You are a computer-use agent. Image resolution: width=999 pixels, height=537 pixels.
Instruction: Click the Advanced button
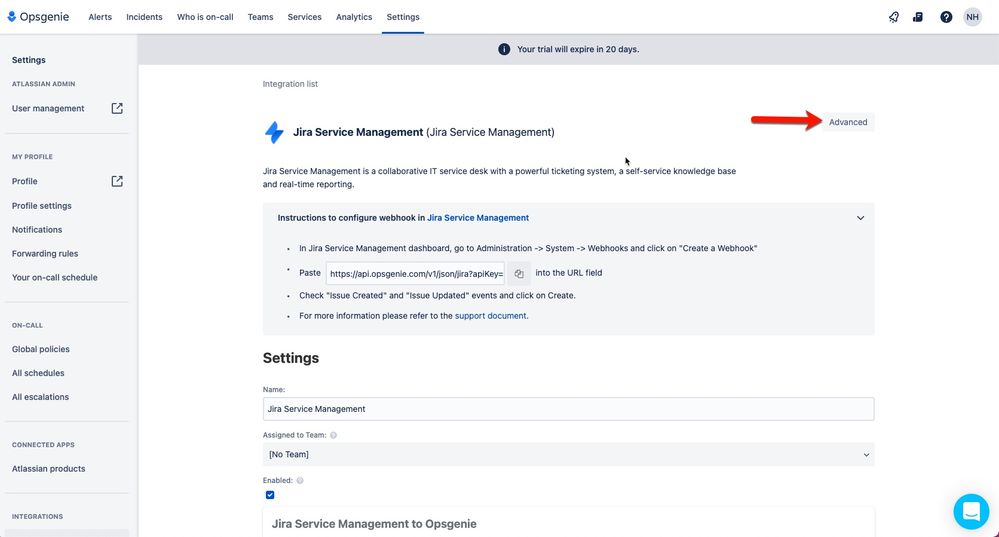[848, 122]
